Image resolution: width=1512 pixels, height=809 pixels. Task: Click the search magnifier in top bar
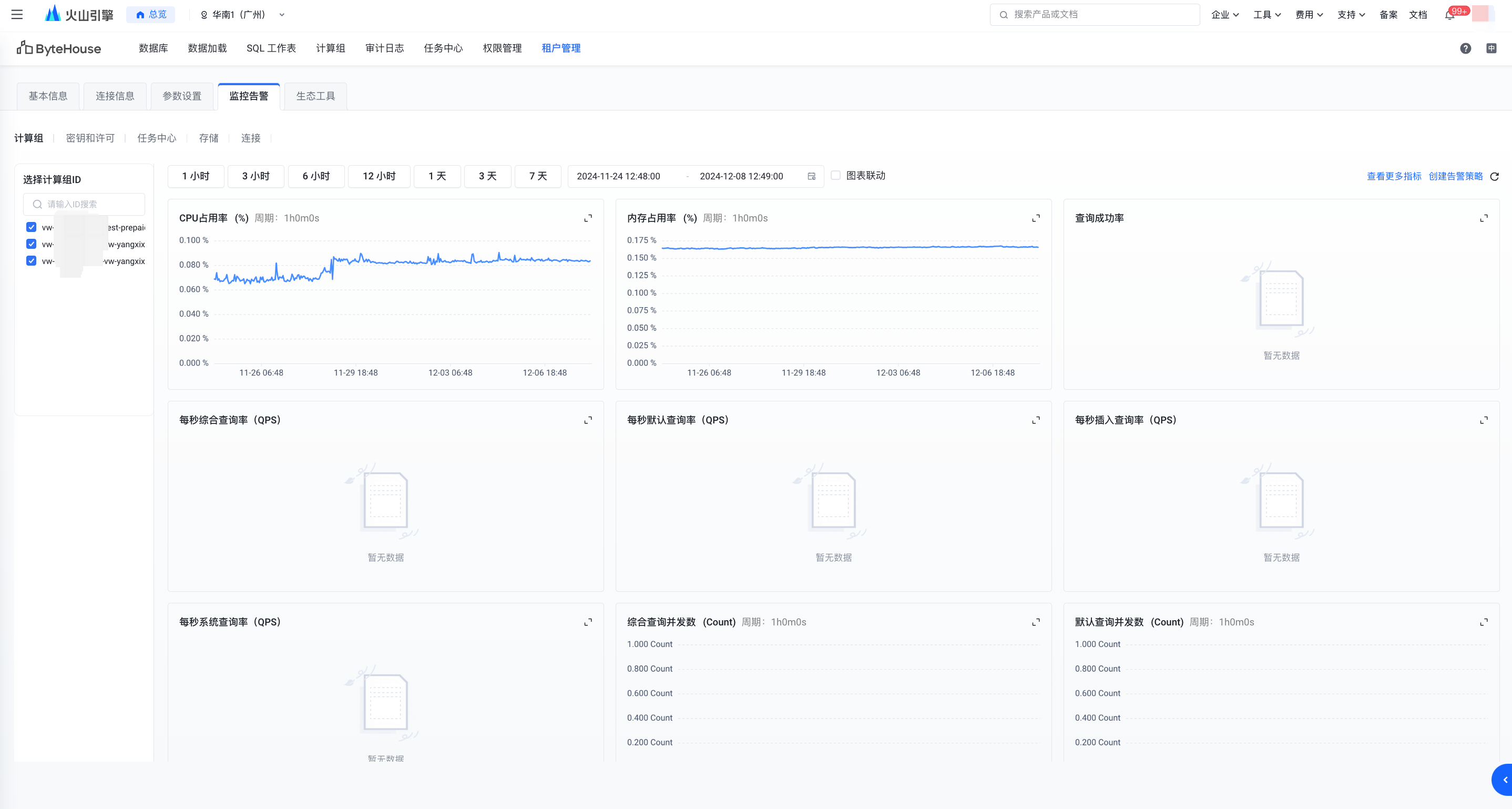1003,15
